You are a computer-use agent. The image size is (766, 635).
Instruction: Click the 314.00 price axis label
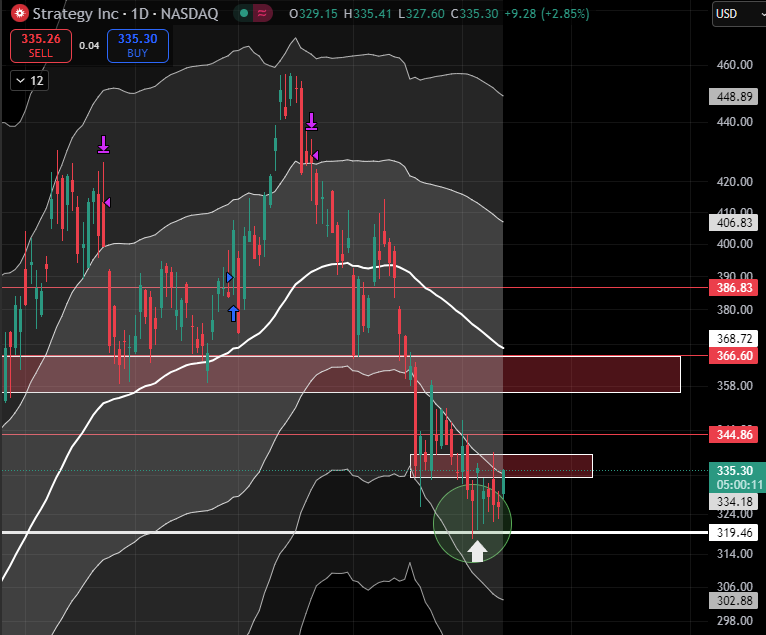pyautogui.click(x=734, y=553)
